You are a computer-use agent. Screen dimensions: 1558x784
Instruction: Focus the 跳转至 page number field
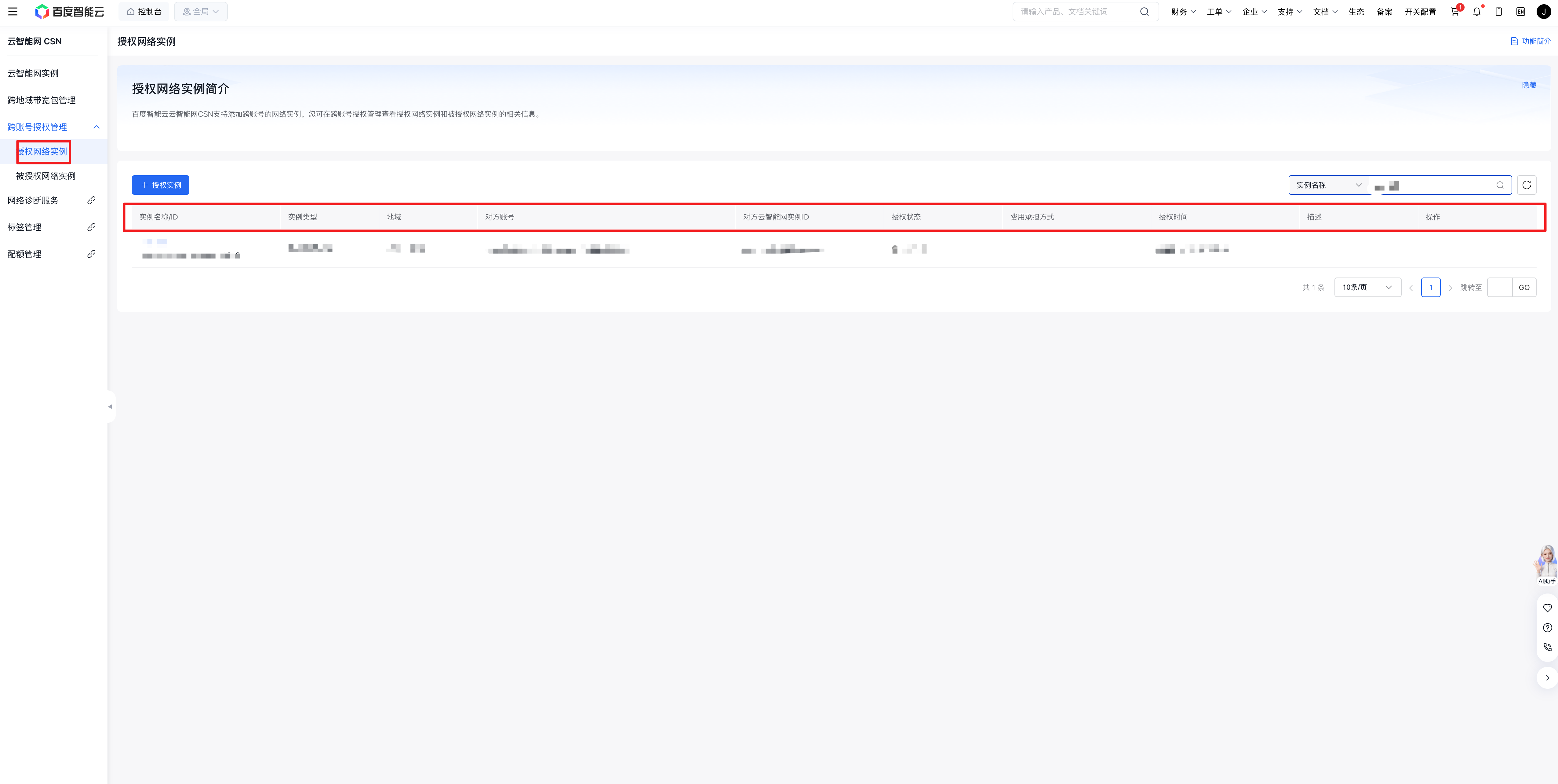coord(1499,287)
